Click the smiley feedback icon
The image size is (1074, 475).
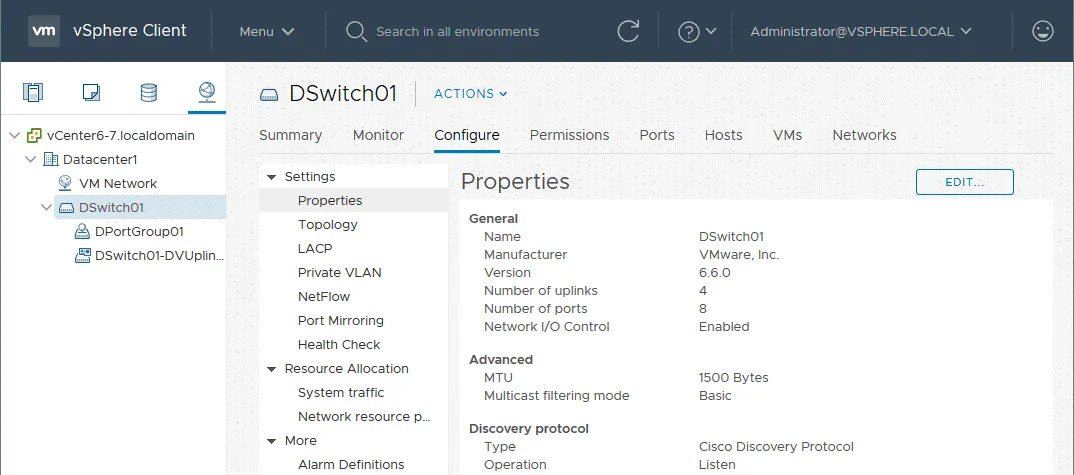tap(1042, 31)
